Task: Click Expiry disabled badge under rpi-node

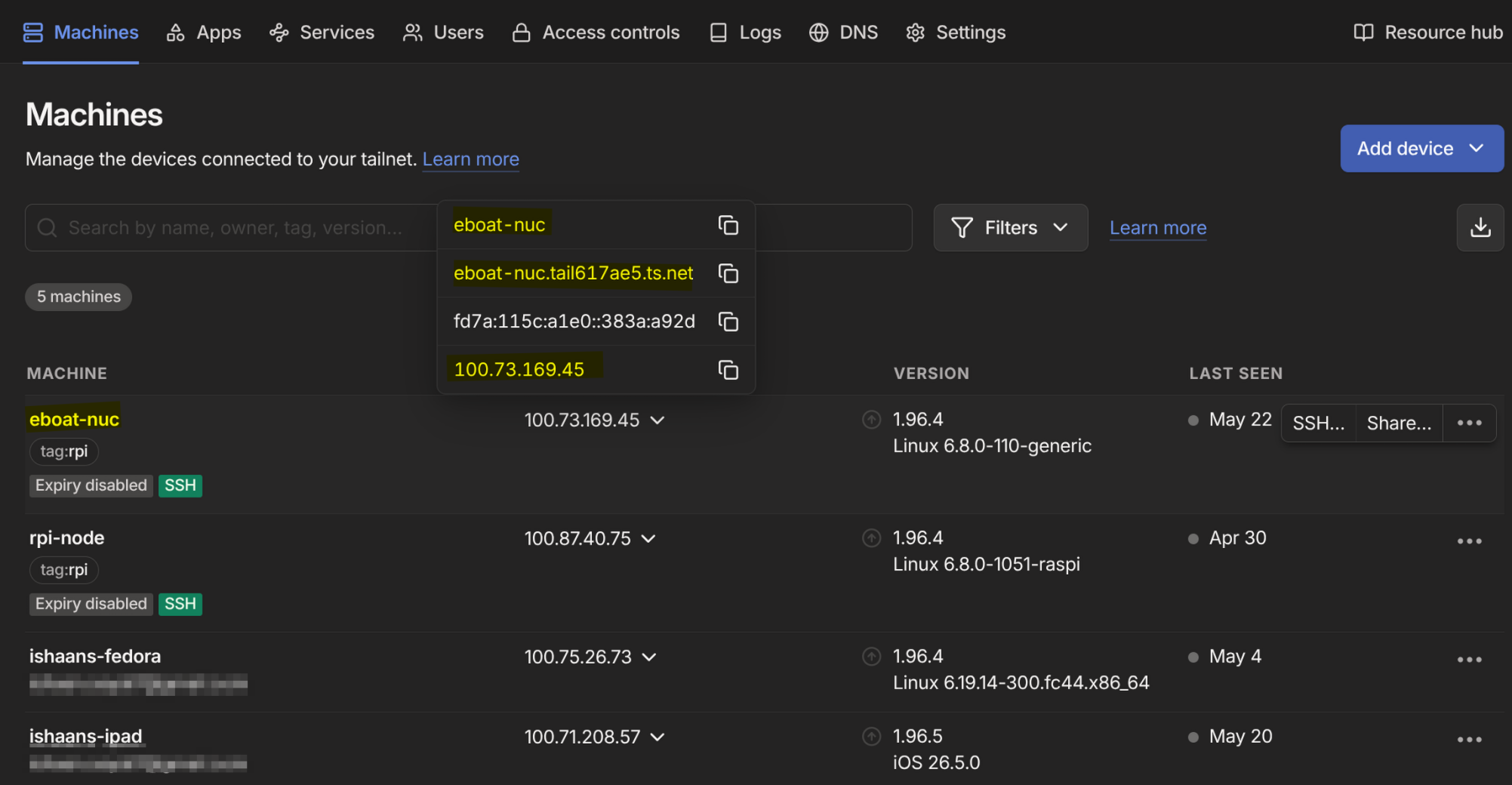Action: (x=91, y=604)
